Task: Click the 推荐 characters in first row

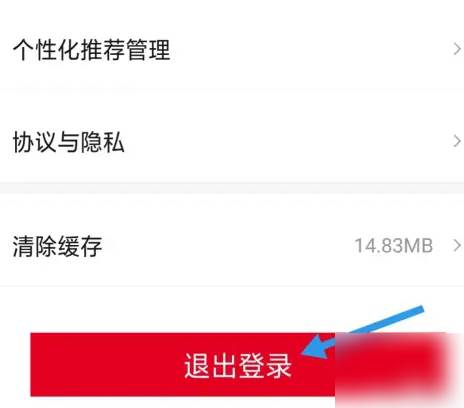Action: click(x=103, y=50)
